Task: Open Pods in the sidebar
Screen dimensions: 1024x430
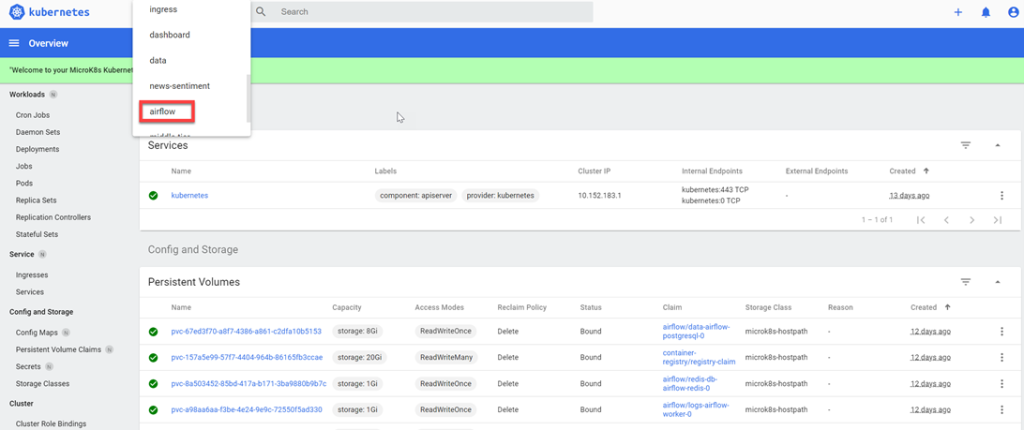Action: click(x=26, y=183)
